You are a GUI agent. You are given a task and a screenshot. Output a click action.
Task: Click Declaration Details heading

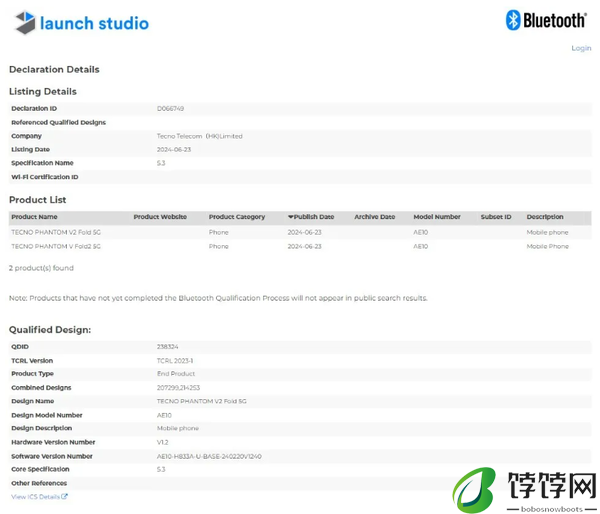tap(54, 70)
